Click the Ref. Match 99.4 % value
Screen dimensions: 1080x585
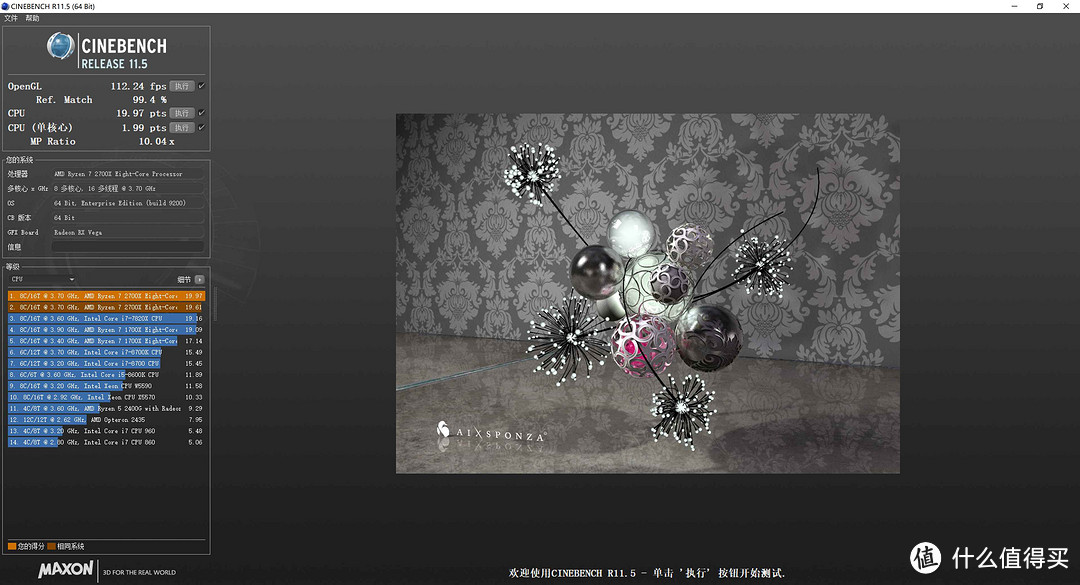point(149,100)
